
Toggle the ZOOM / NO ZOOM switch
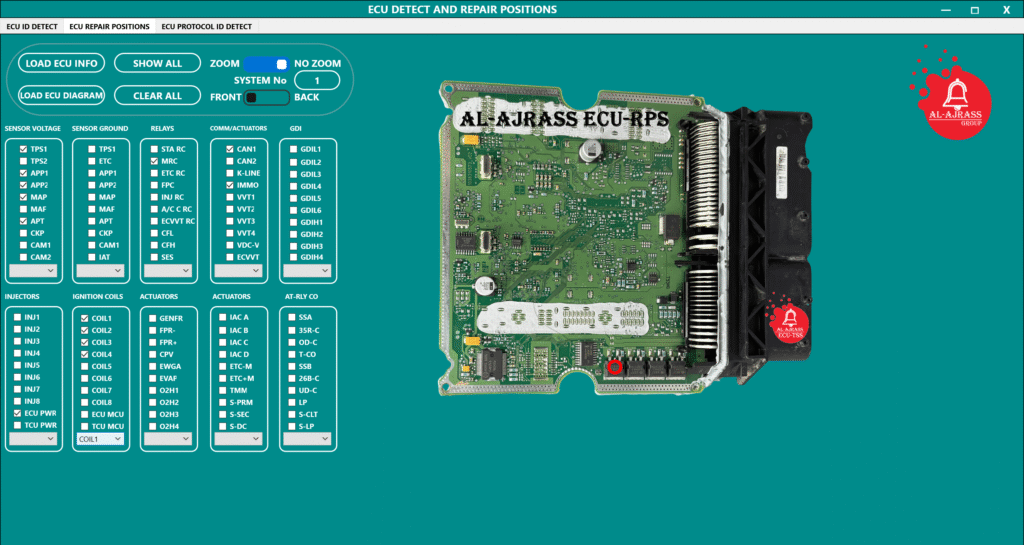pos(266,64)
